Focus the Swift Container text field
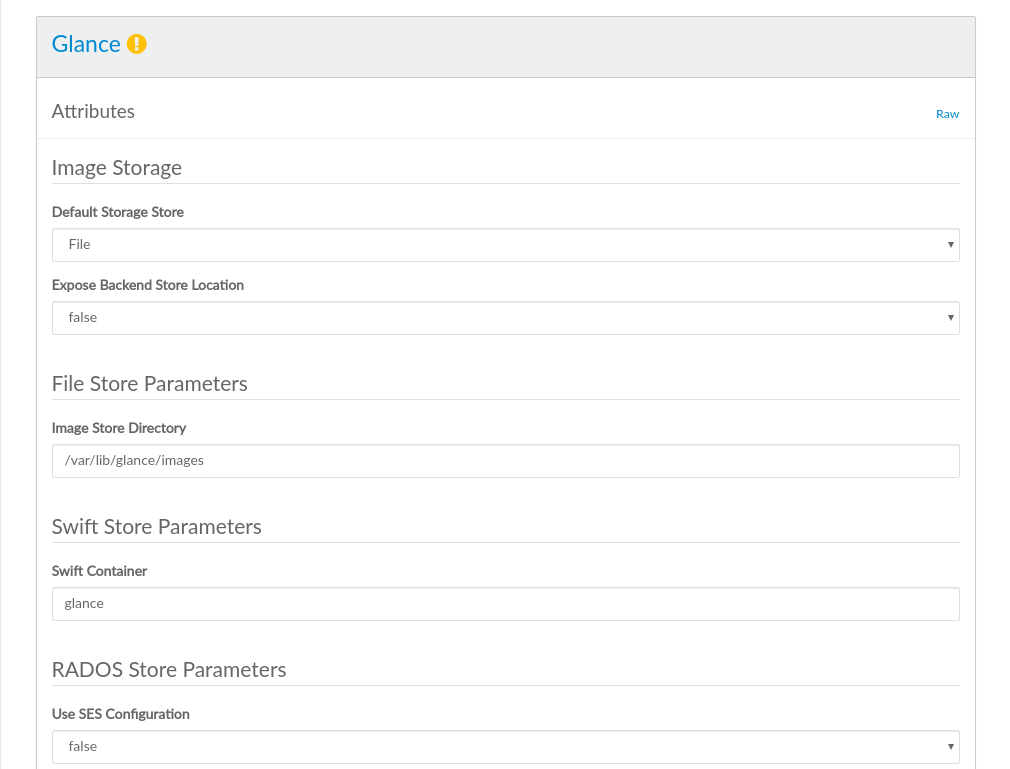1010x769 pixels. click(505, 604)
